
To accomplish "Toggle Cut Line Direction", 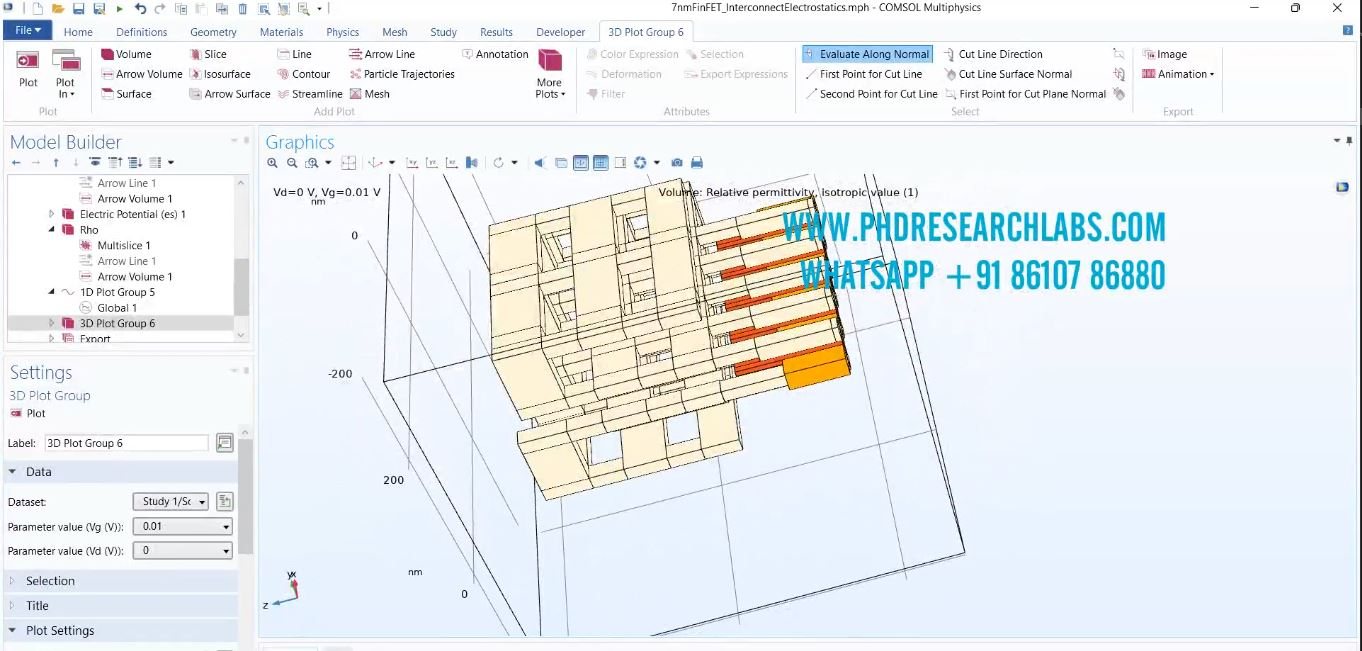I will [993, 54].
